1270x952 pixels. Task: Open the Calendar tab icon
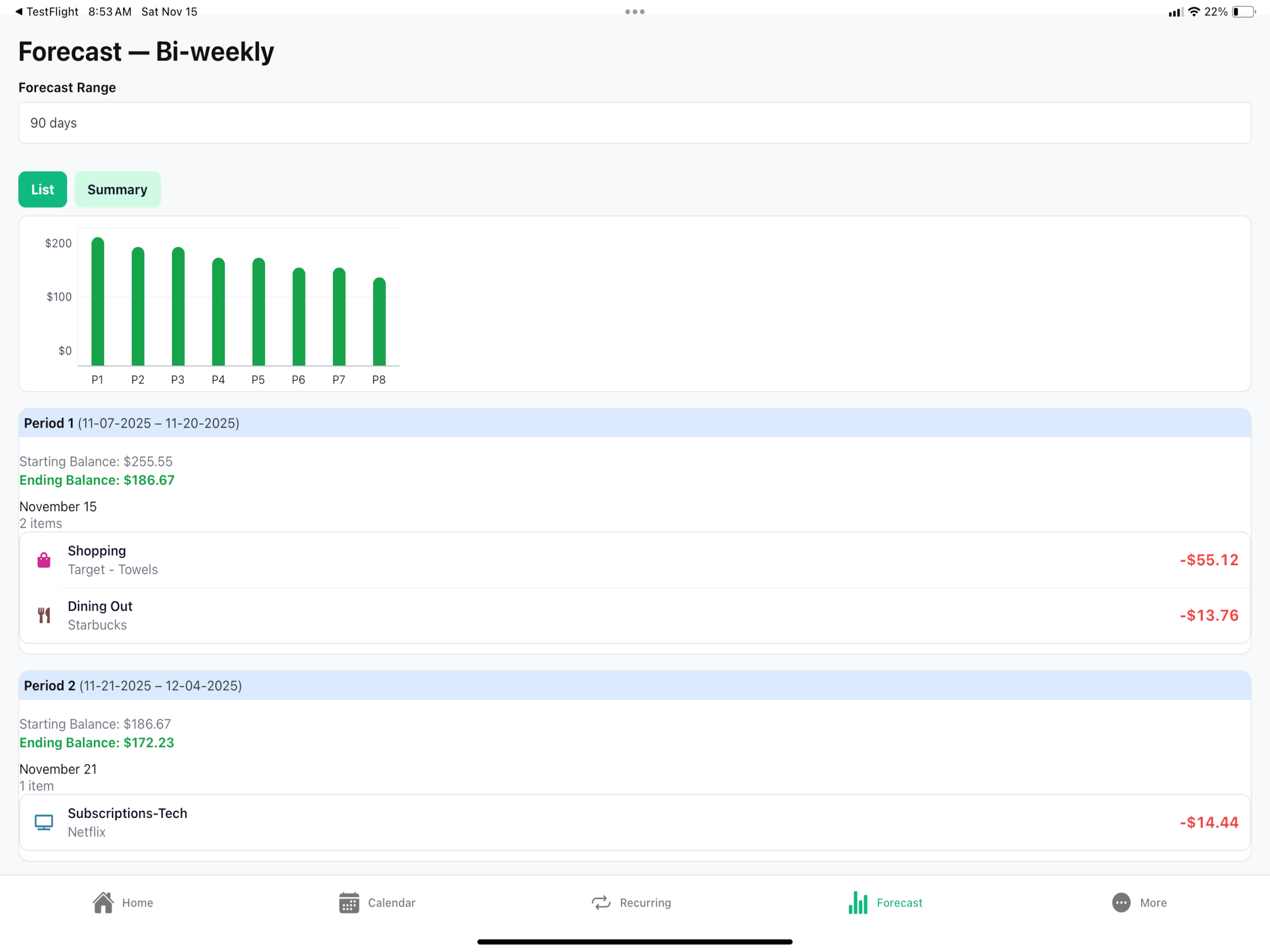tap(349, 903)
